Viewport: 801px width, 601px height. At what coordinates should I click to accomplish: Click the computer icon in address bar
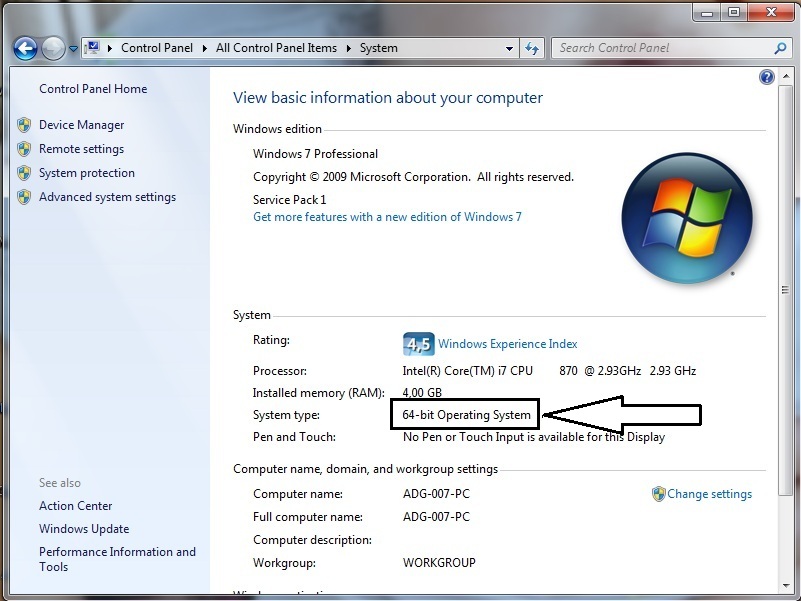[92, 48]
